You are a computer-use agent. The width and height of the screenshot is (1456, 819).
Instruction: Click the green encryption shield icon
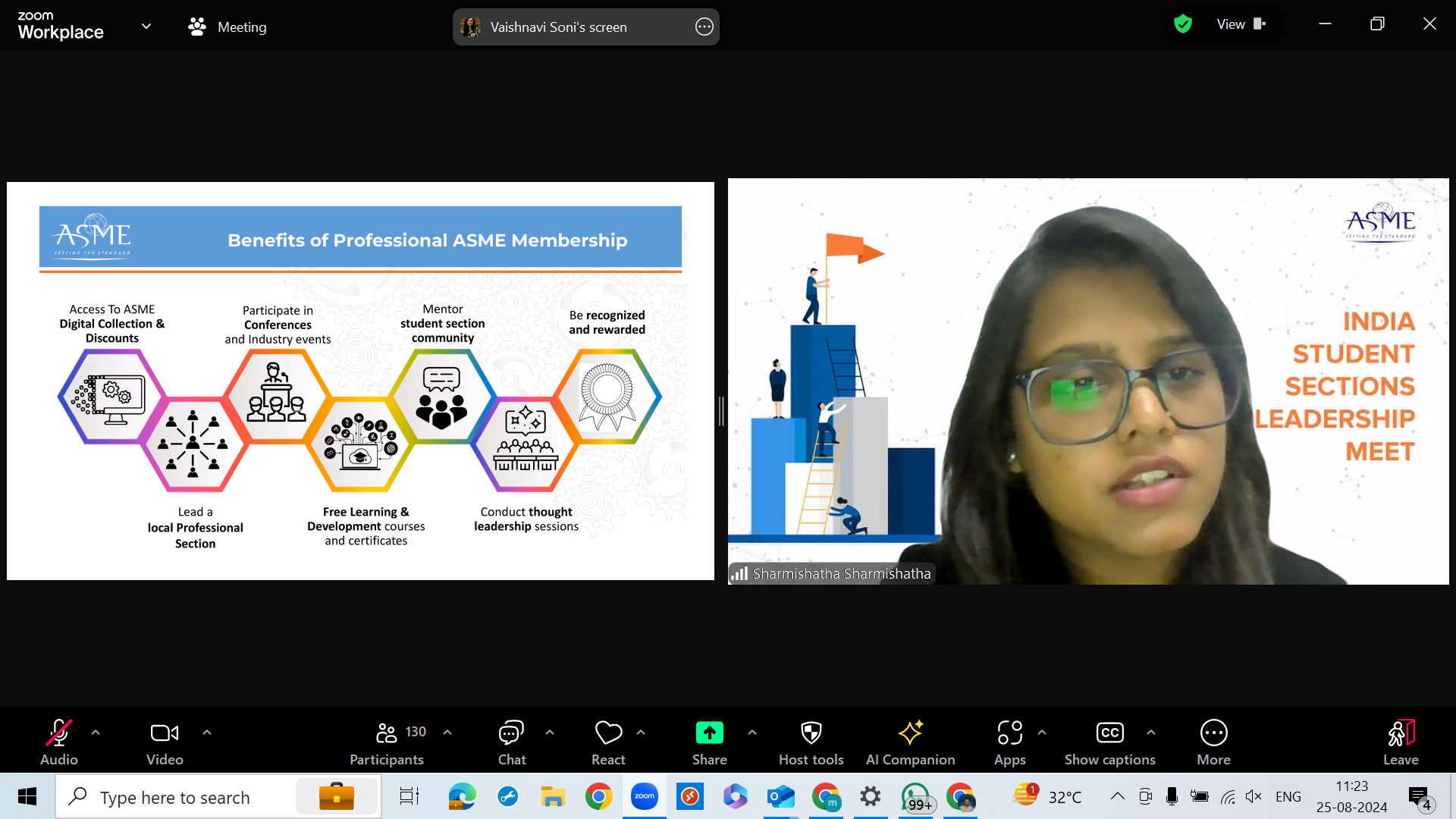[x=1183, y=24]
